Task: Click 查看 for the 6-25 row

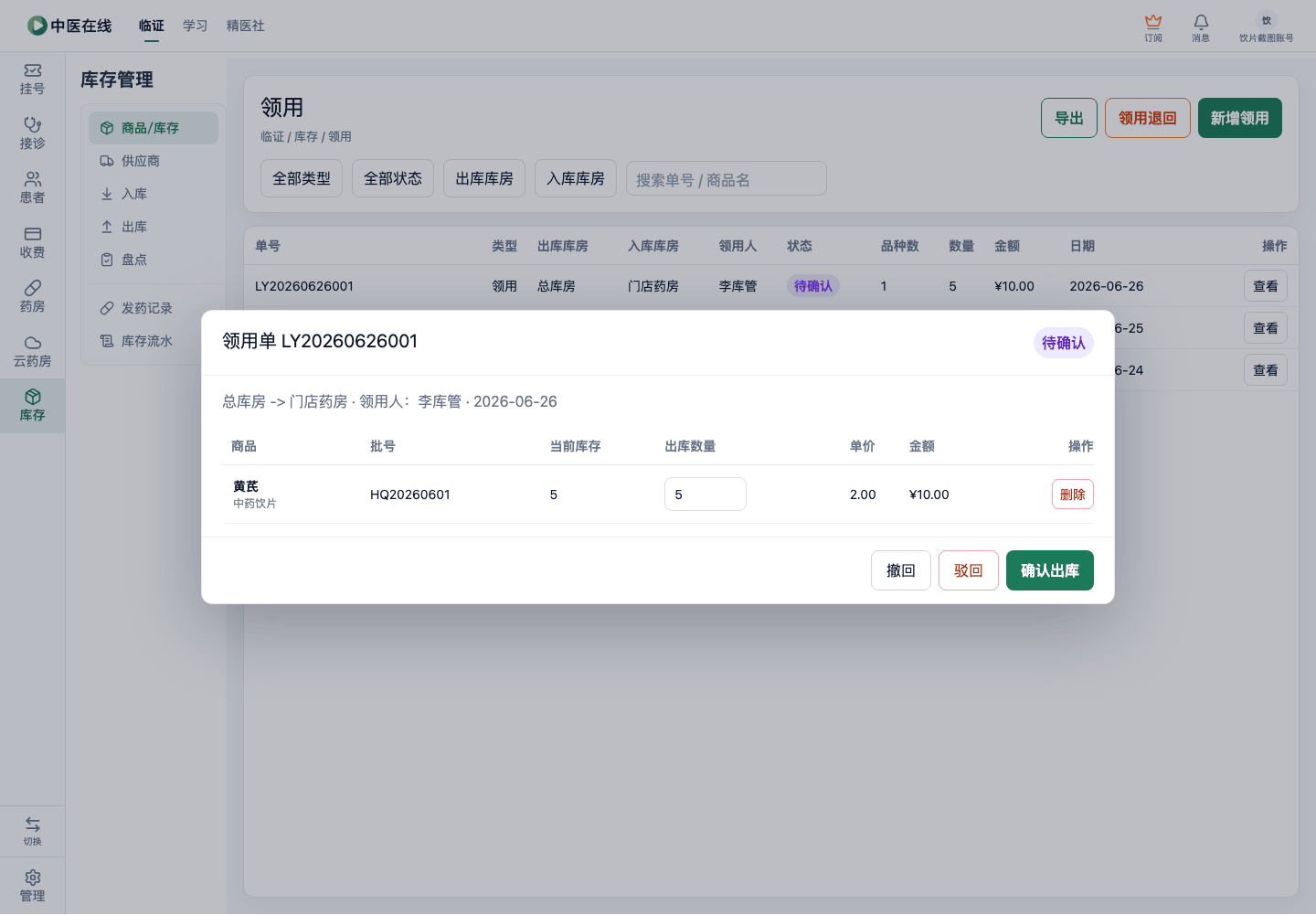Action: 1266,328
